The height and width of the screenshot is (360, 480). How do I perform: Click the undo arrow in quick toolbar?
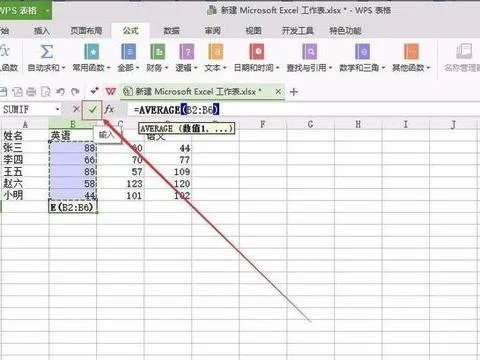click(x=60, y=91)
